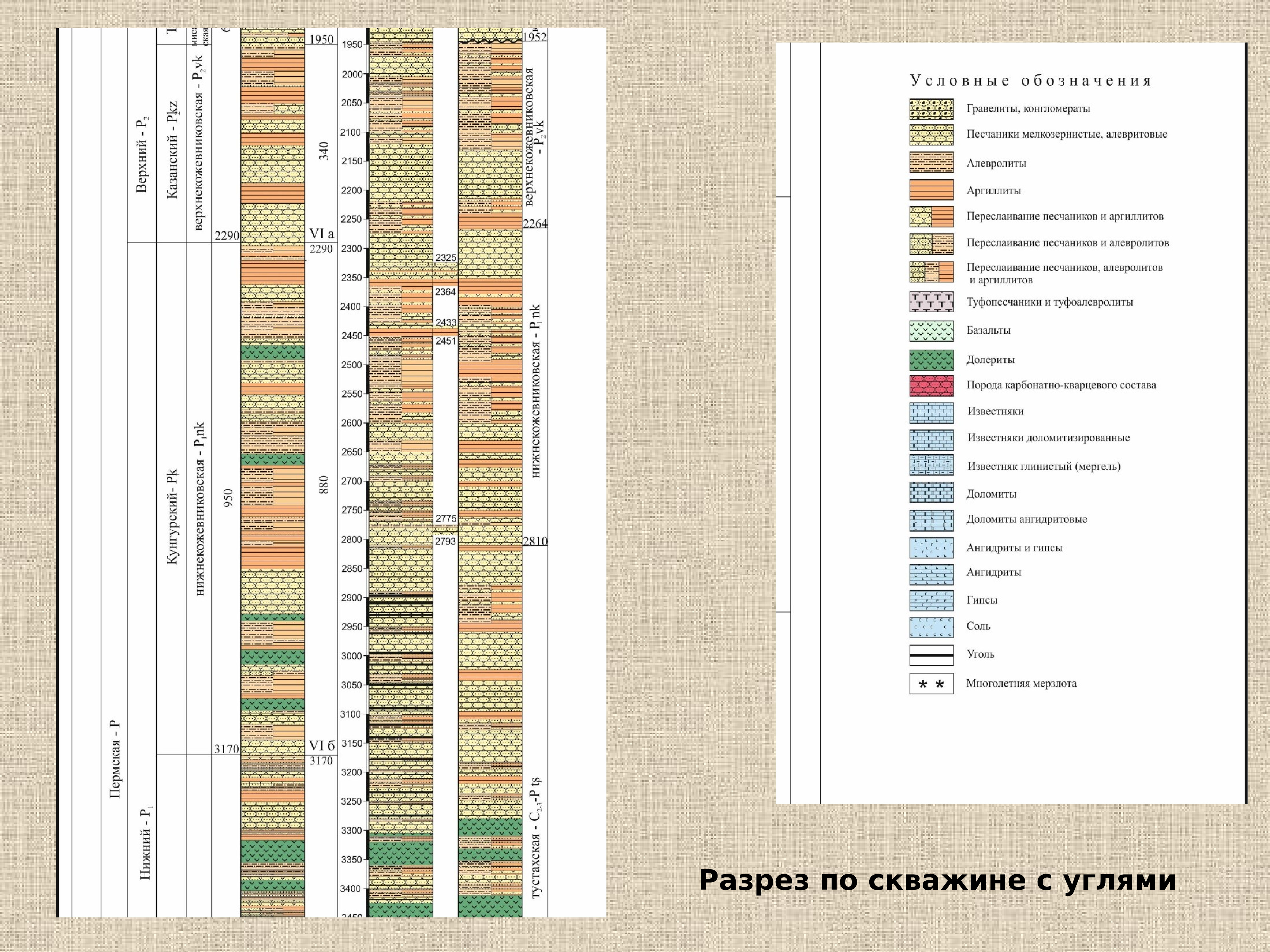Viewport: 1270px width, 952px height.
Task: Click the Кунгурский - Pk stage label
Action: coord(172,516)
